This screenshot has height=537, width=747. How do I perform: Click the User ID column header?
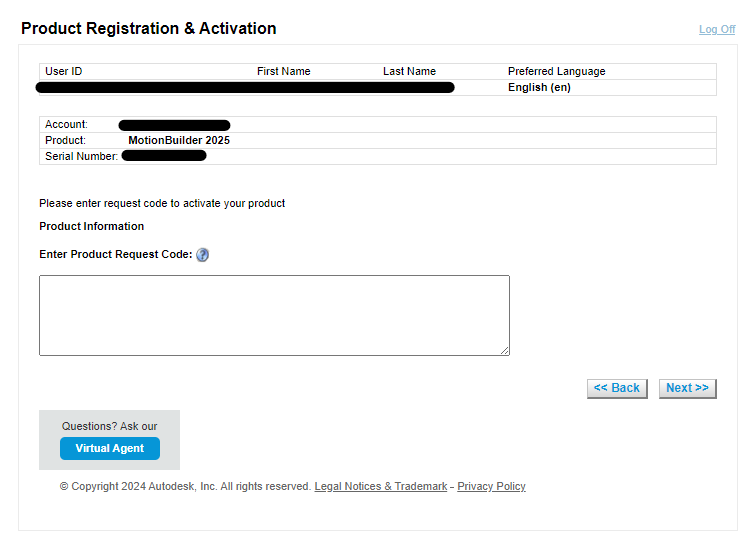click(x=64, y=72)
